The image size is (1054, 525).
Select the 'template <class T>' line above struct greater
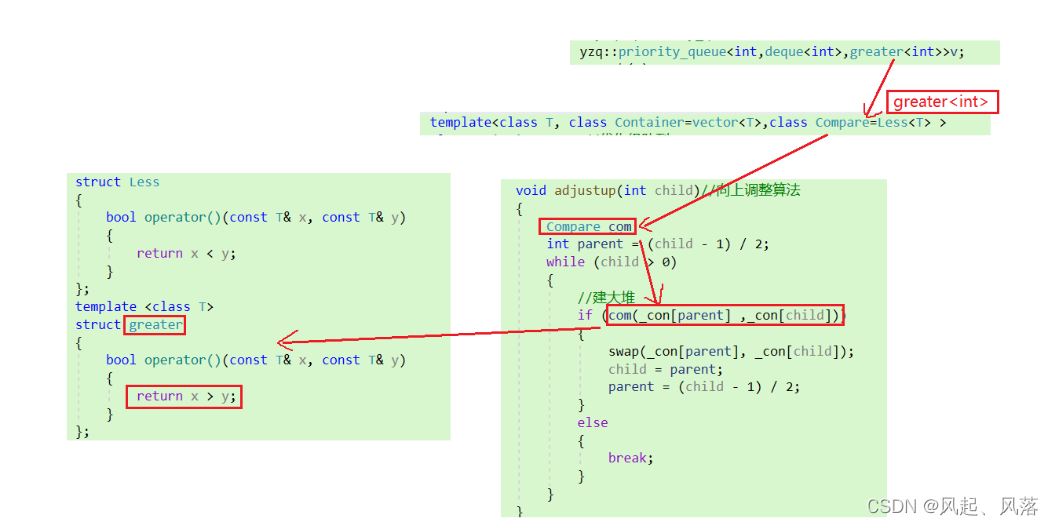coord(144,307)
